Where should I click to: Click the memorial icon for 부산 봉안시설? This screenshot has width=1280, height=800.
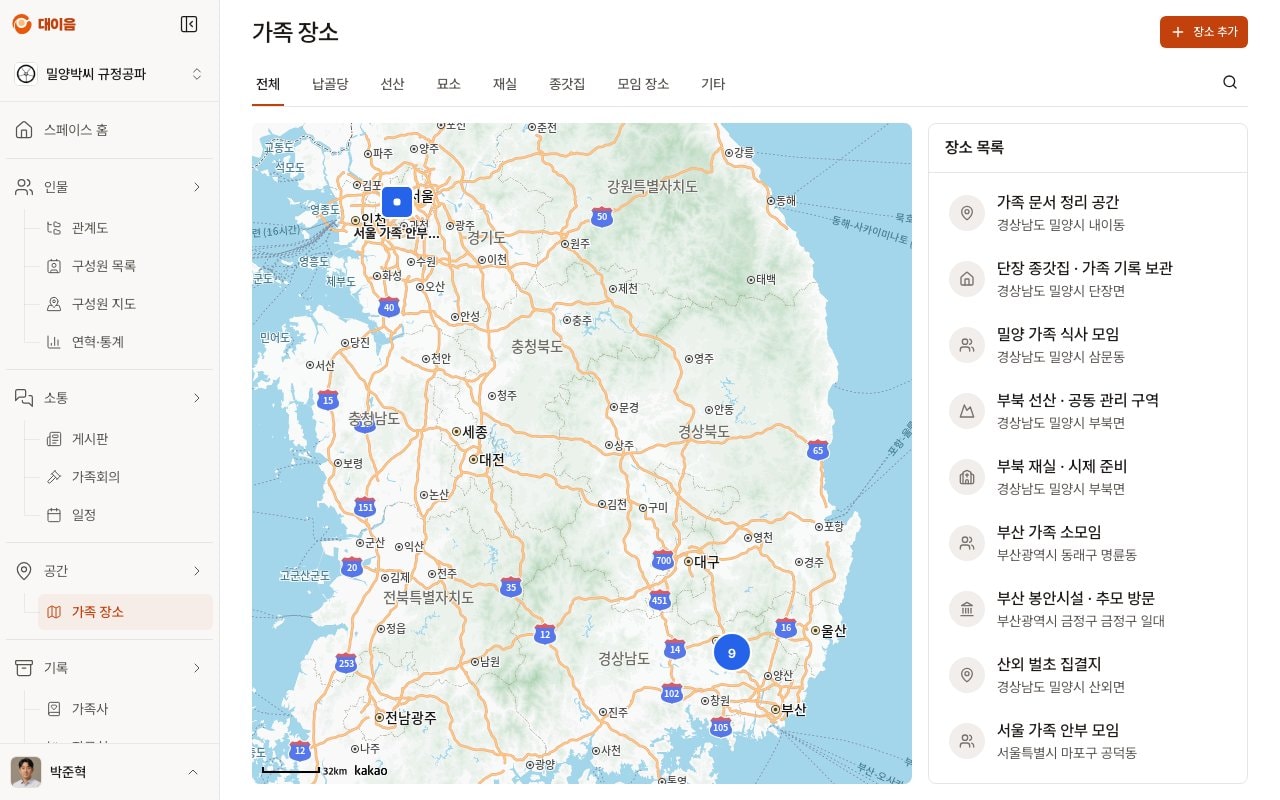[x=967, y=609]
